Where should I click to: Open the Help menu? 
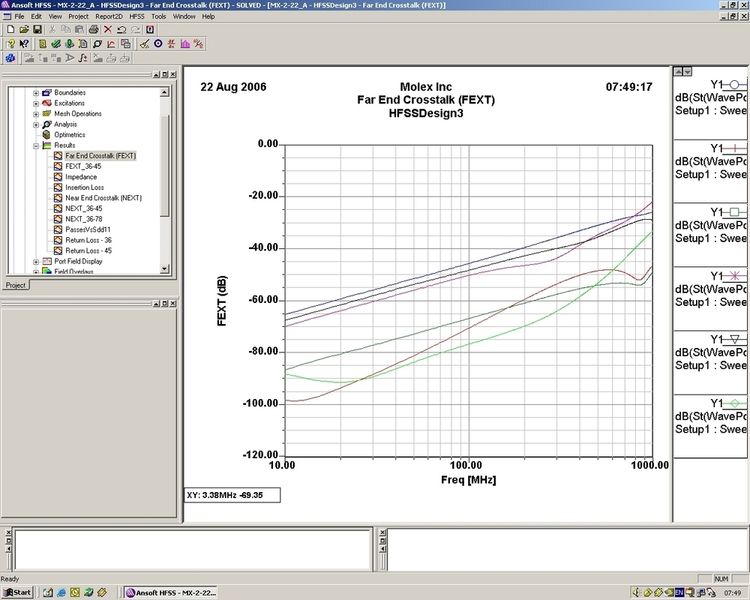[x=208, y=16]
